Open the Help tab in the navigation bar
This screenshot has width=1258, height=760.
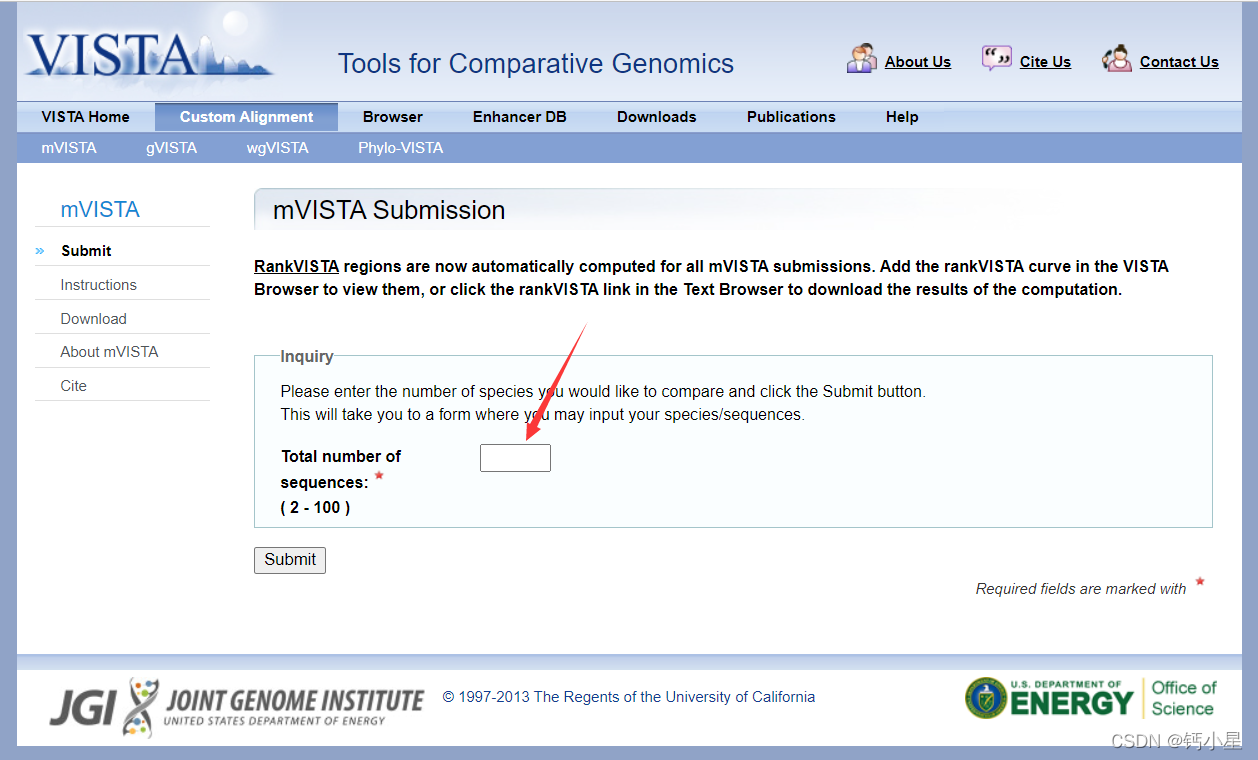pos(901,117)
